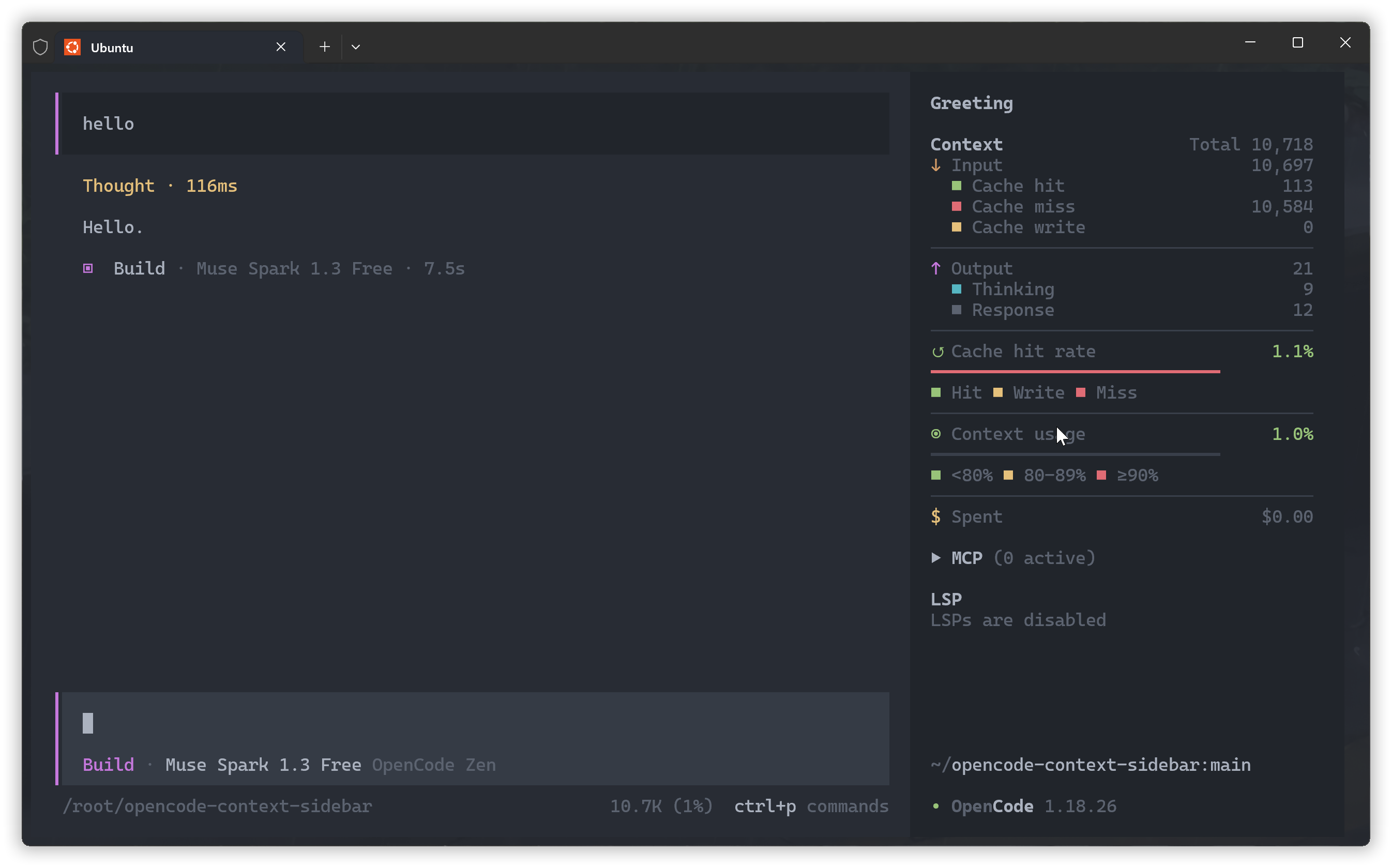
Task: Click '~/opencode-context-sidebar:main' branch path
Action: (1091, 765)
